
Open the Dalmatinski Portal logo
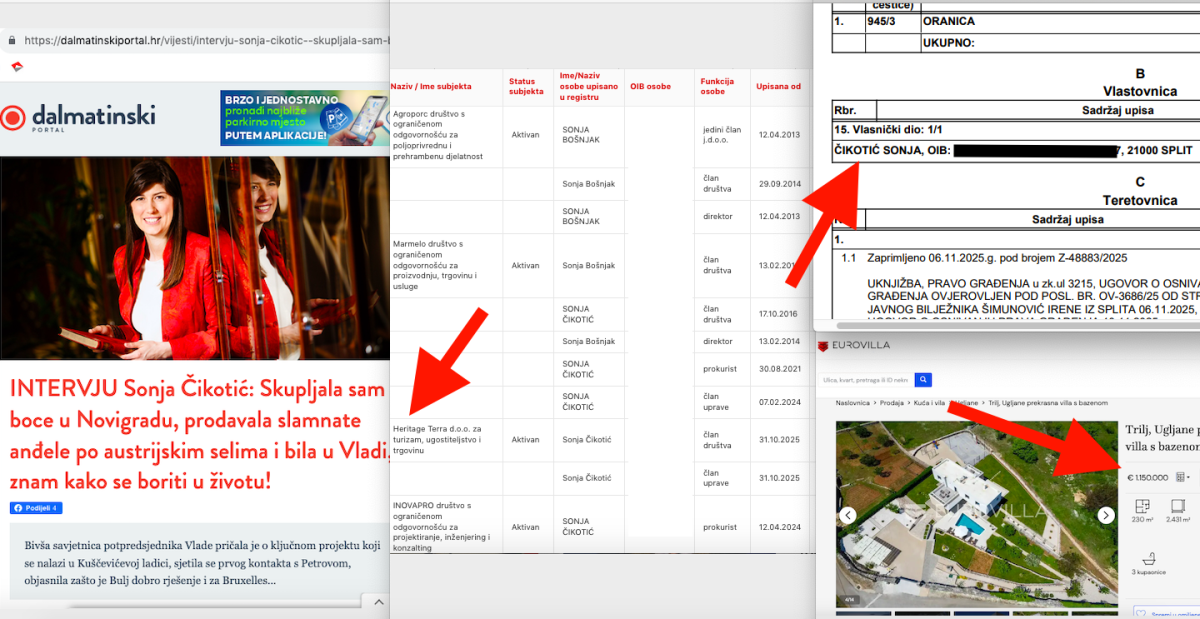tap(78, 118)
